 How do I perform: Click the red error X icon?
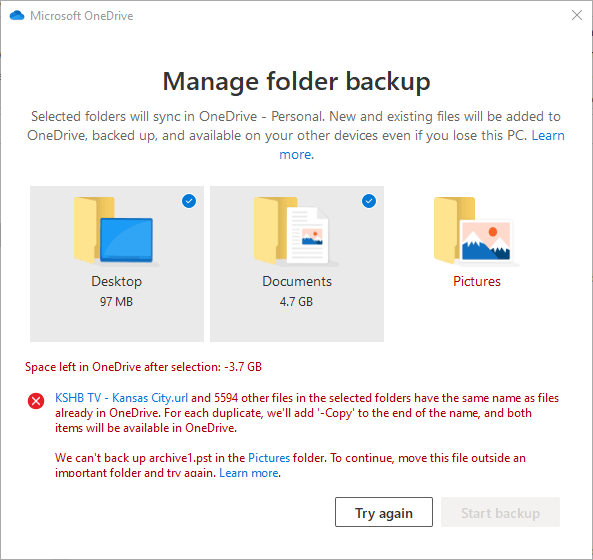36,401
